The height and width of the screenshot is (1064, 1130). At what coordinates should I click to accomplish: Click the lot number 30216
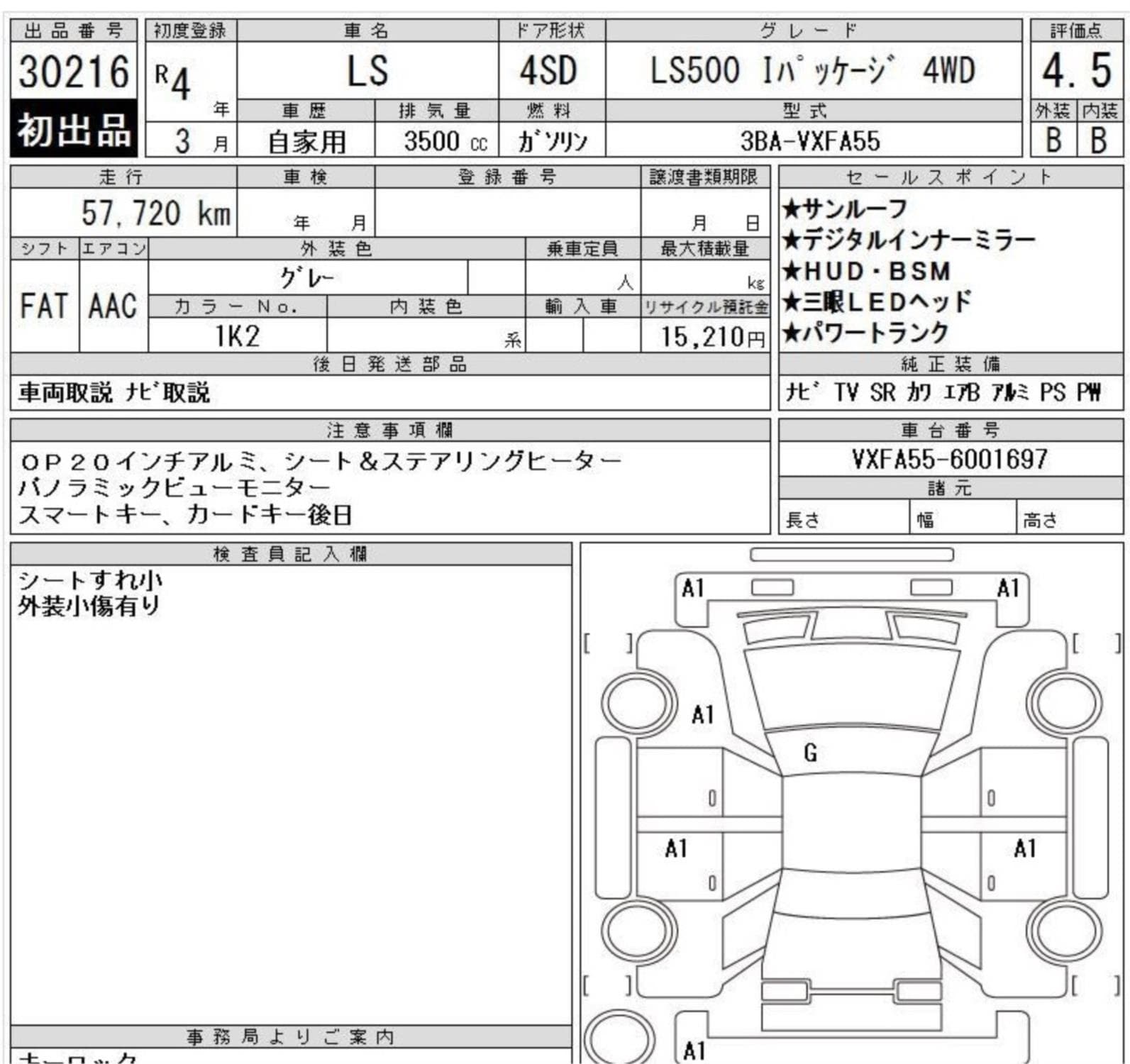(x=74, y=72)
